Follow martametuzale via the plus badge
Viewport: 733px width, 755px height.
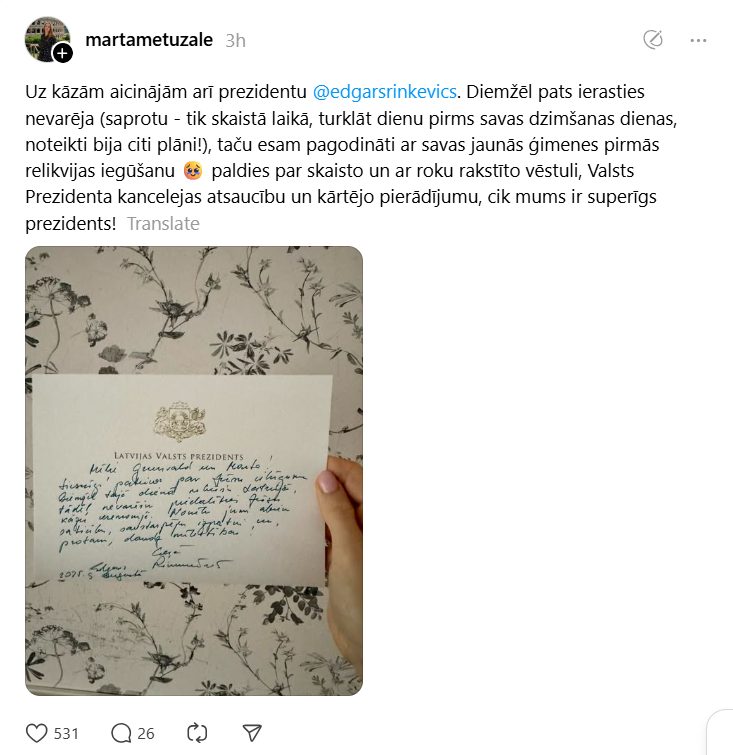[x=62, y=53]
